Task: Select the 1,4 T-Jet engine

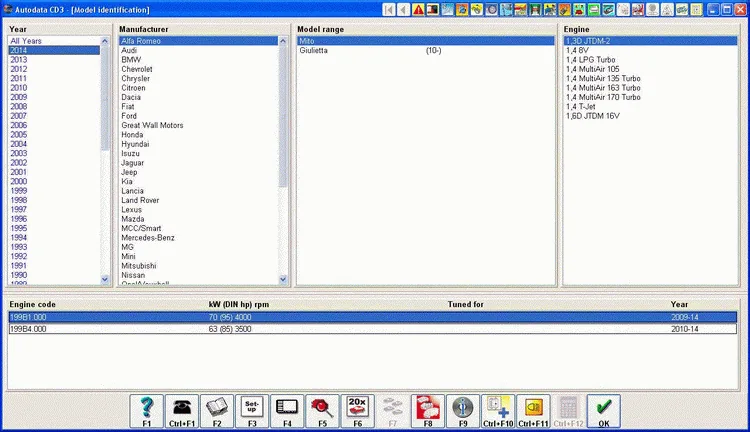Action: pos(651,107)
